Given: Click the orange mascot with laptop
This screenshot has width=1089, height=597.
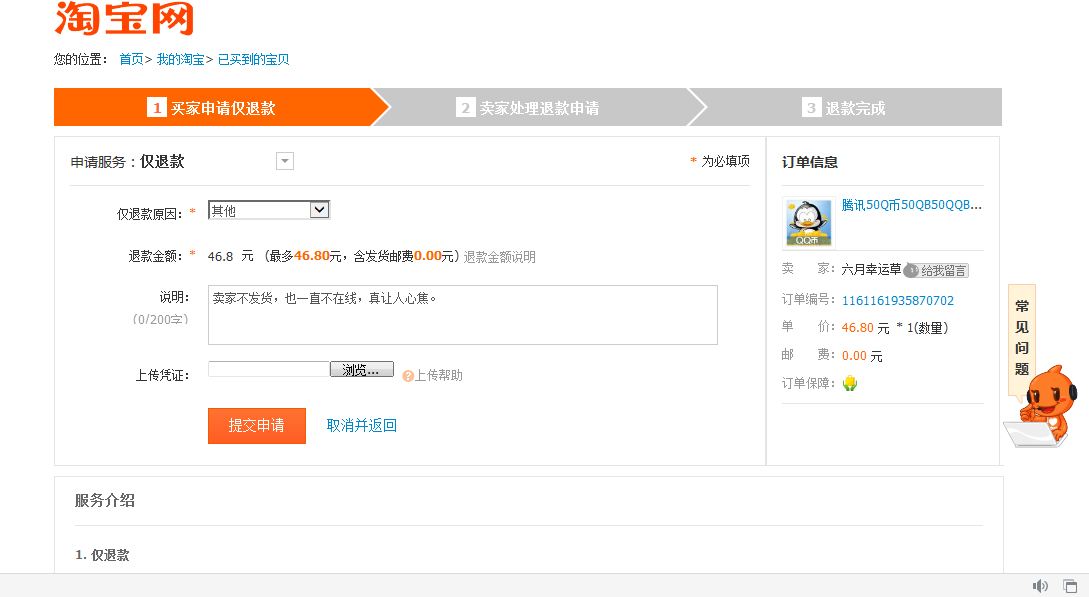Looking at the screenshot, I should (1041, 407).
